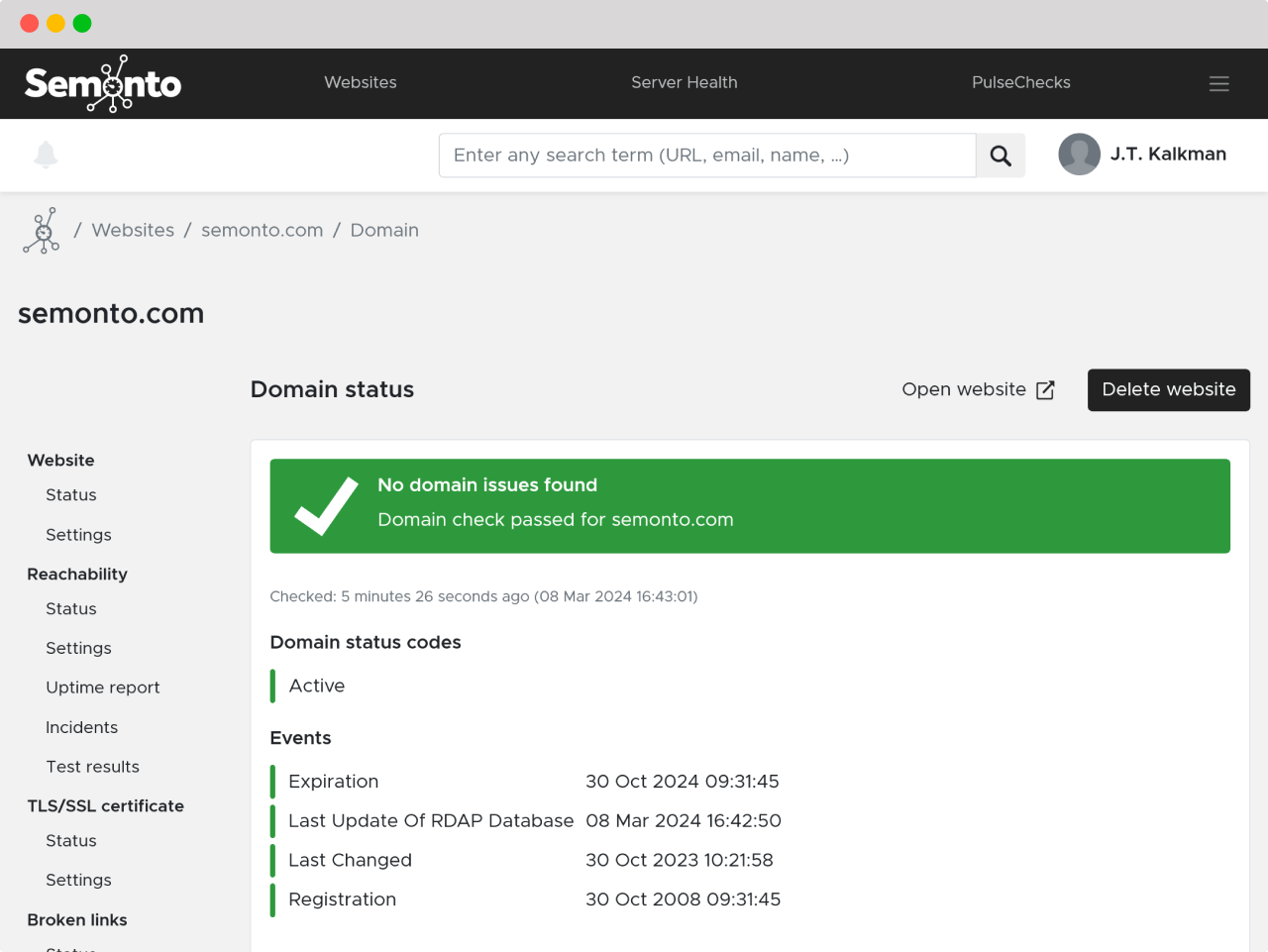Image resolution: width=1268 pixels, height=952 pixels.
Task: Click the Semonto logo in the header
Action: click(103, 83)
